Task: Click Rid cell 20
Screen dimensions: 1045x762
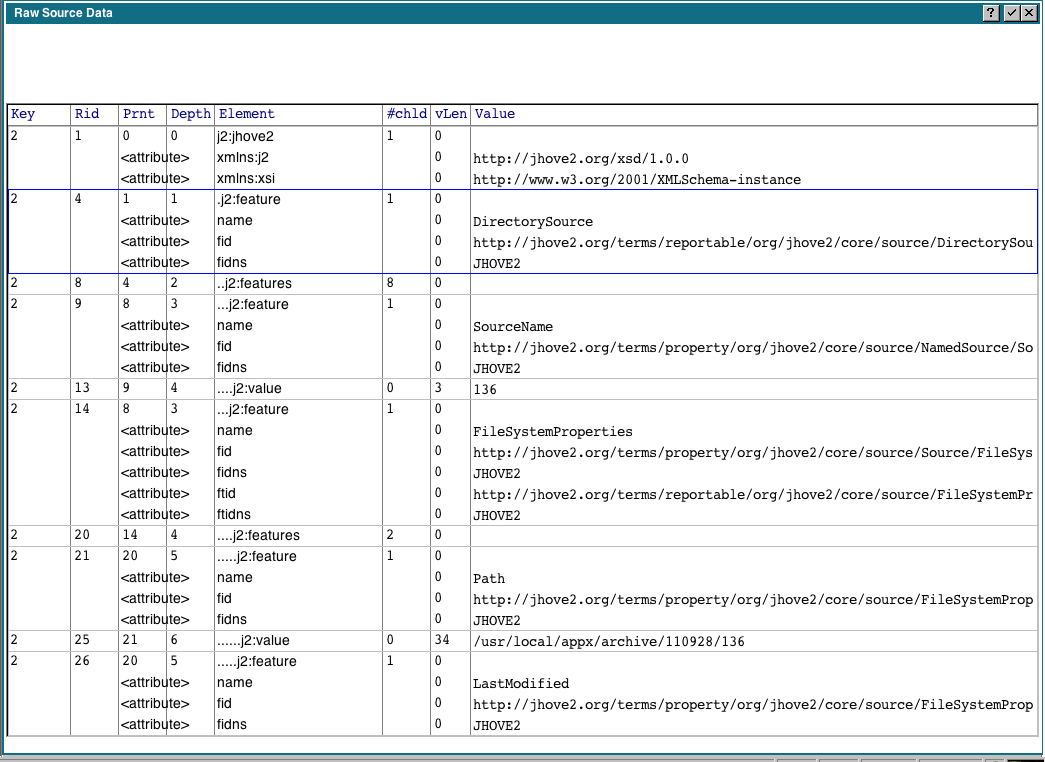Action: [82, 535]
